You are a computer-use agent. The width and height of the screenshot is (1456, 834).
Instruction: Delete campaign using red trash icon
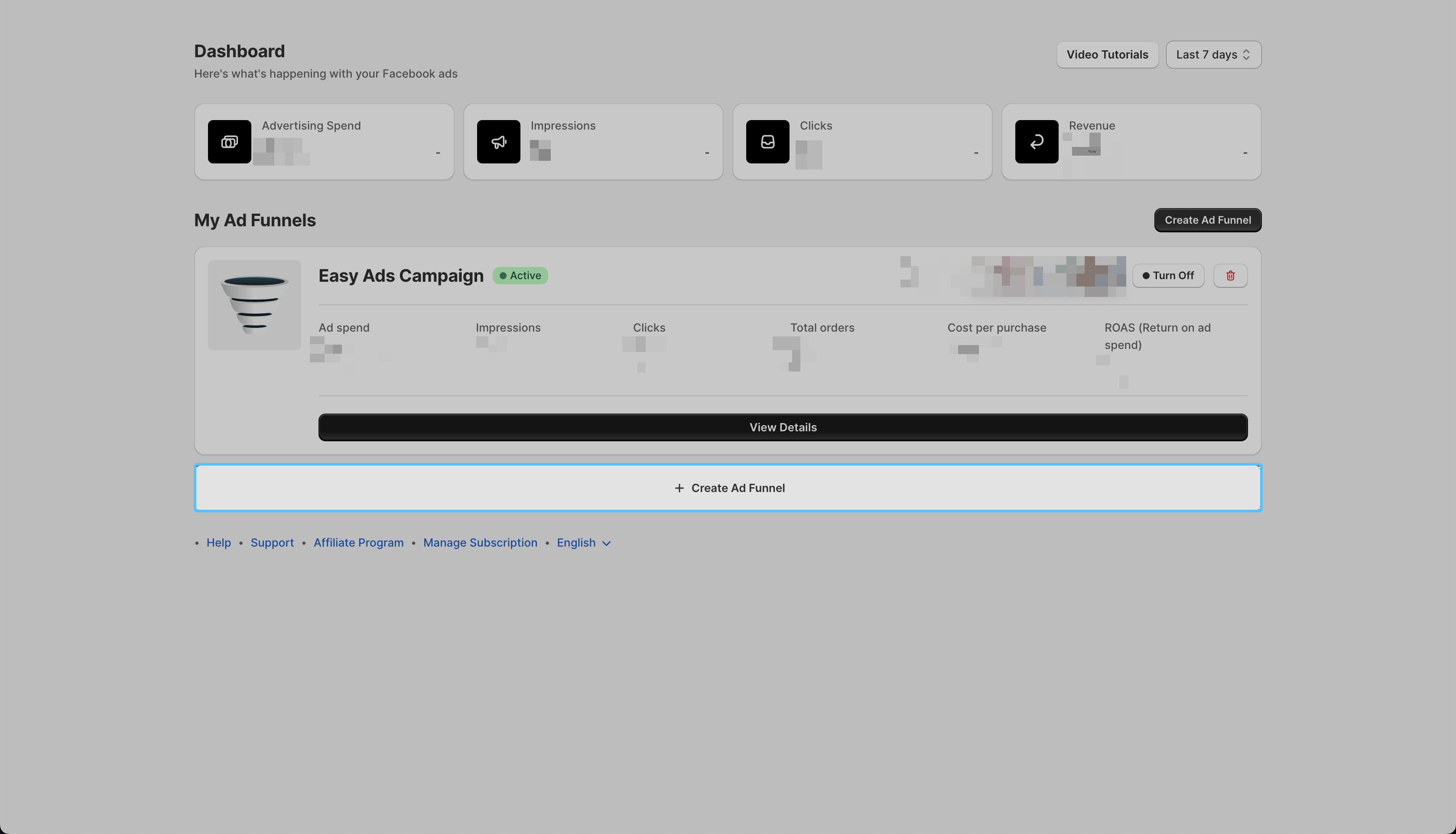click(1230, 276)
